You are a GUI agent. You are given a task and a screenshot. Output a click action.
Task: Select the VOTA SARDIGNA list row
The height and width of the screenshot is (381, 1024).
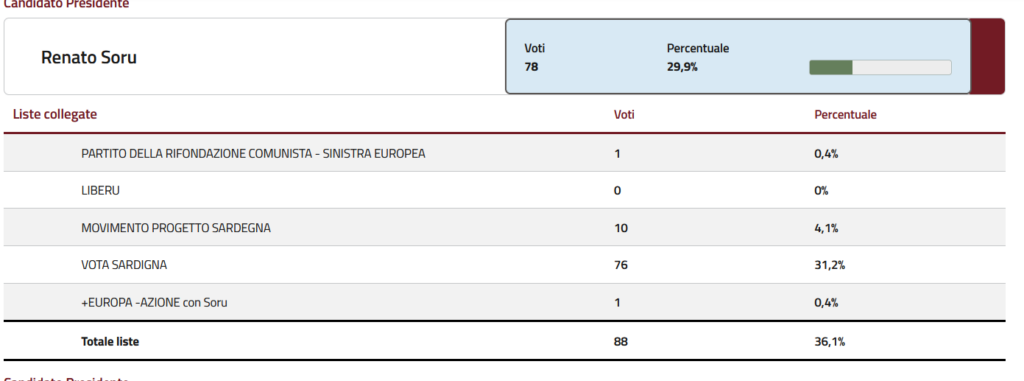click(x=504, y=265)
